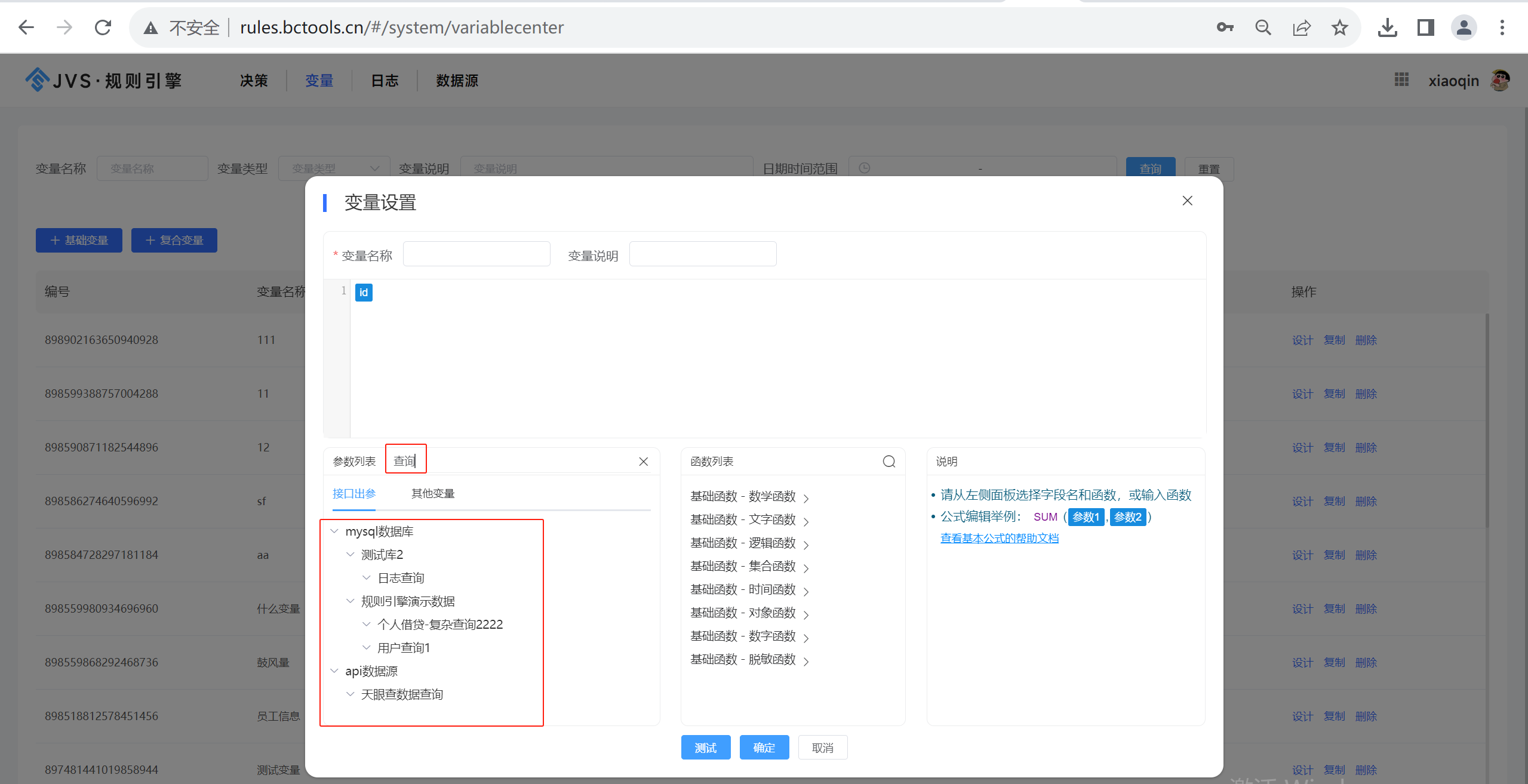Collapse the api数据源 node
This screenshot has width=1528, height=784.
(334, 670)
